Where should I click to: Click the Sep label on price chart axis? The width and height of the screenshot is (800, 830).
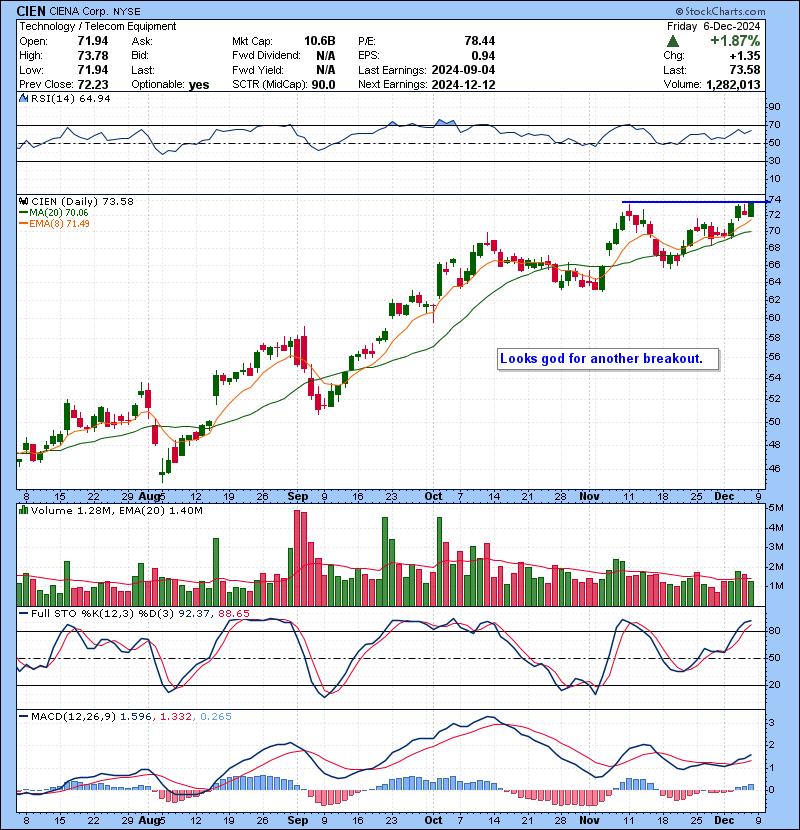coord(298,497)
